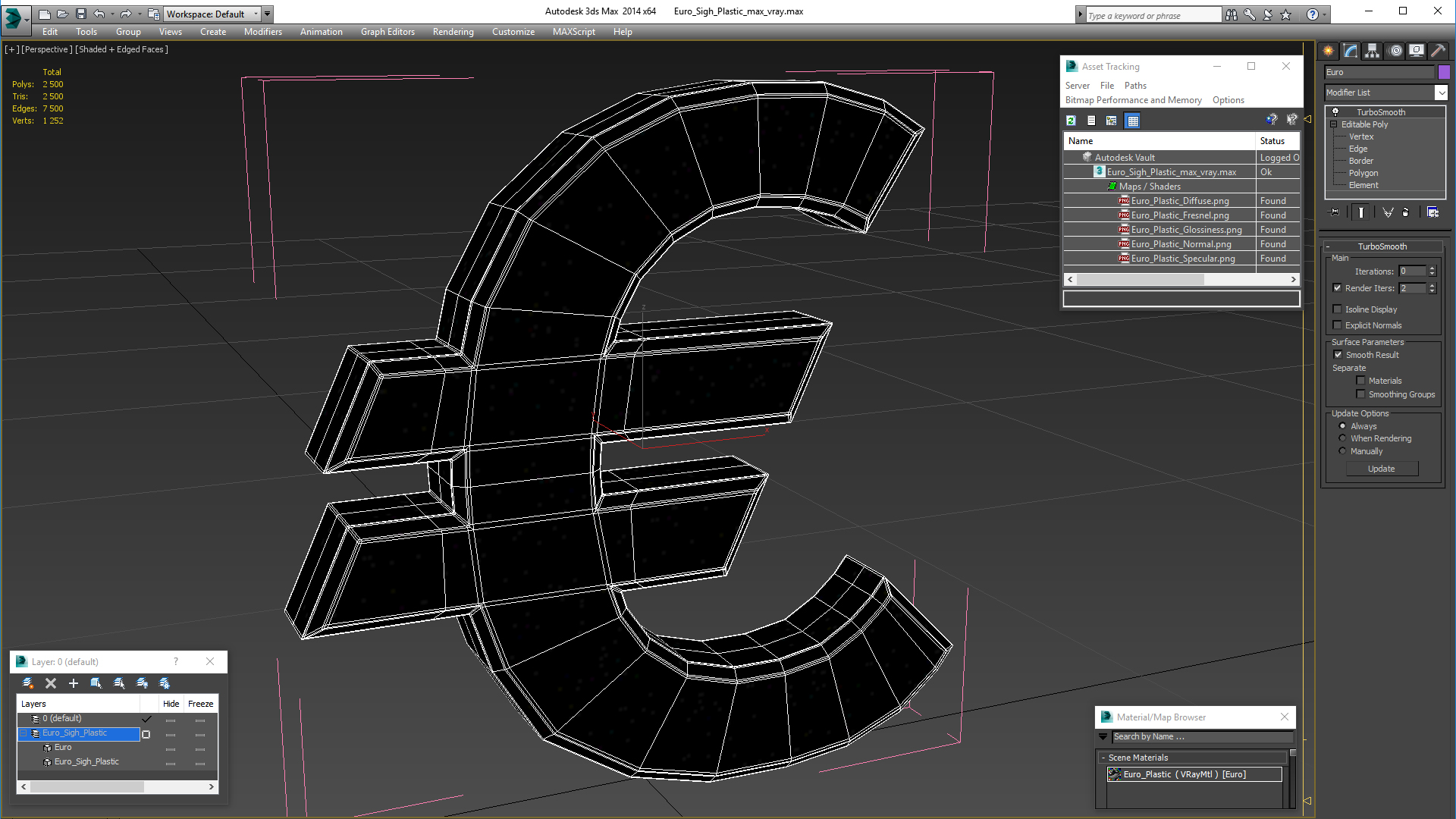Click the Open File folder icon
Viewport: 1456px width, 819px height.
(x=62, y=14)
